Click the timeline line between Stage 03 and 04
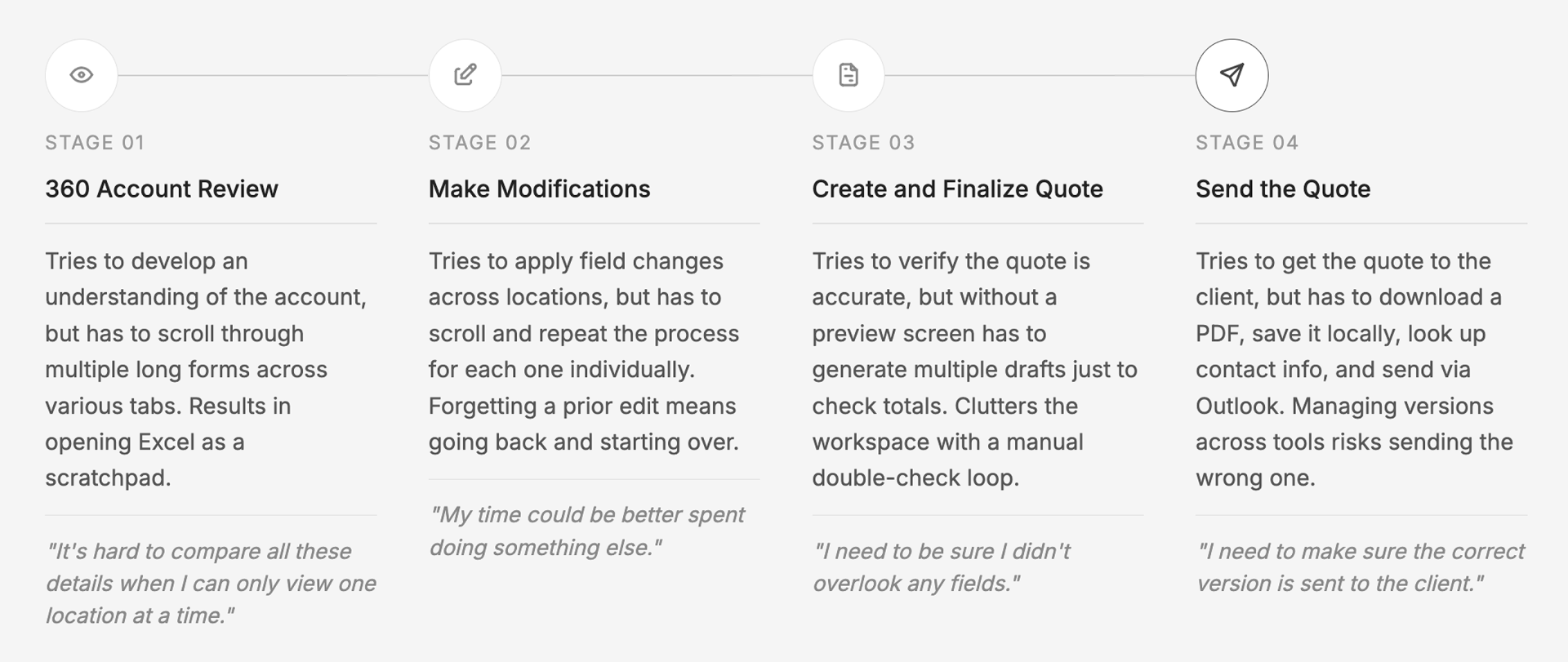Screen dimensions: 1568x662 (1040, 75)
